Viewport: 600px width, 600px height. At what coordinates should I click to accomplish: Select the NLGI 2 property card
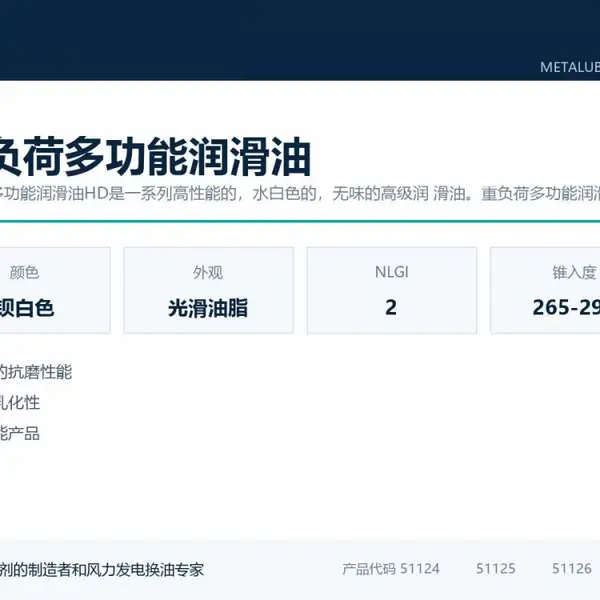point(392,290)
